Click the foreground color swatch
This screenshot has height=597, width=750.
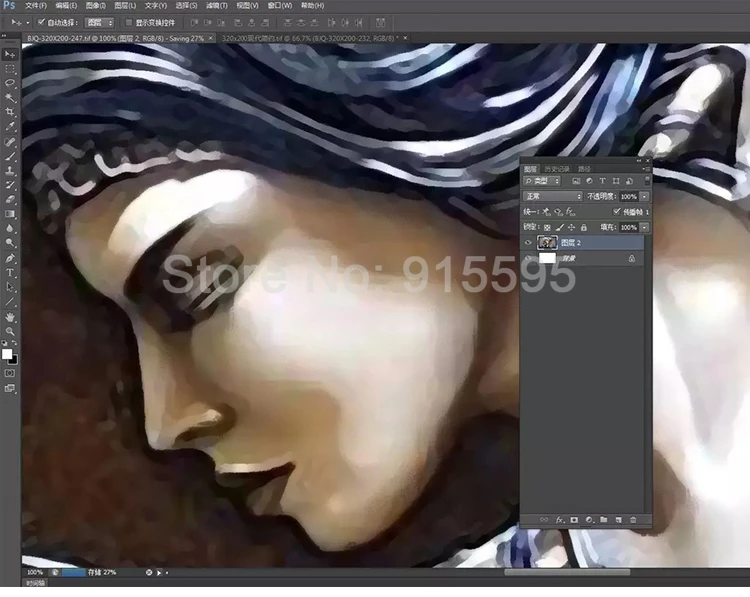tap(7, 354)
